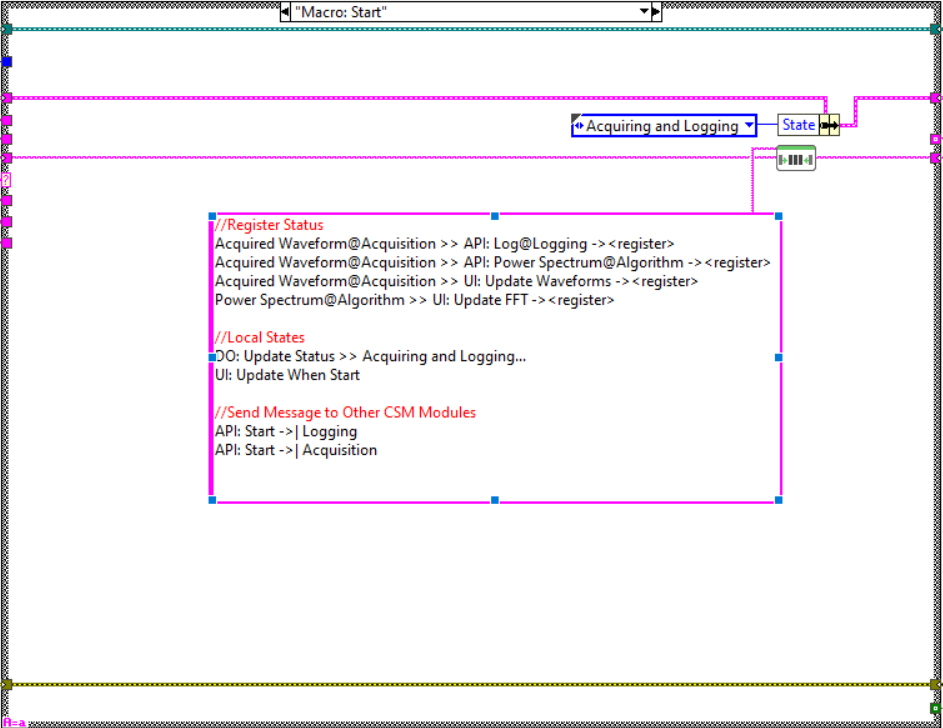Screen dimensions: 943x728
Task: Expand the Acquiring and Logging enum dropdown
Action: [x=749, y=126]
